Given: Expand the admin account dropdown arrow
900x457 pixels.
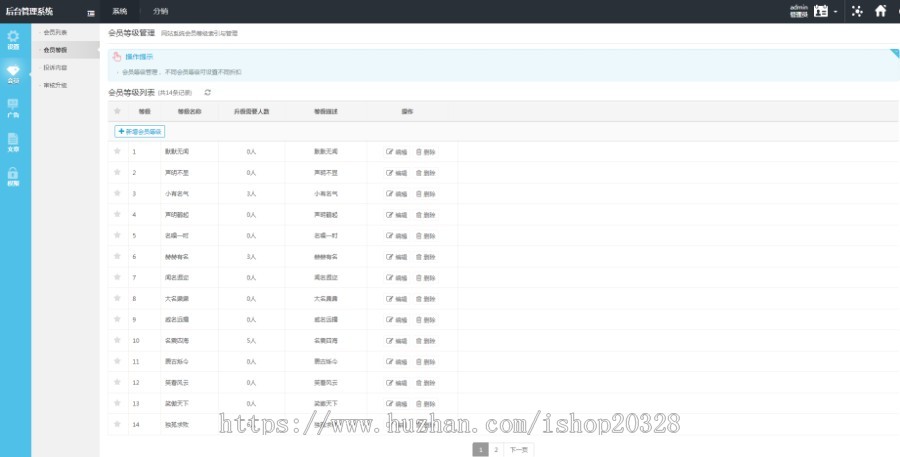Looking at the screenshot, I should click(x=835, y=11).
